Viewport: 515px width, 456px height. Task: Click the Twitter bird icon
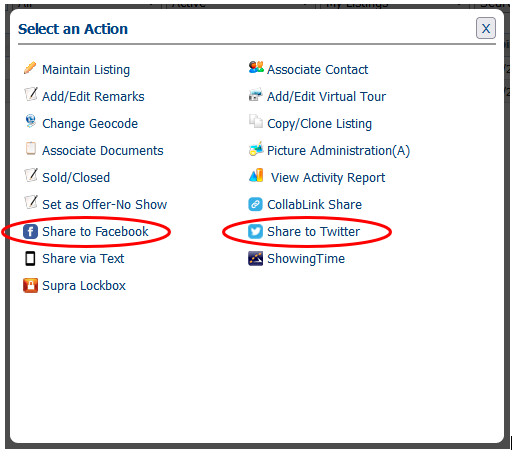click(x=255, y=231)
